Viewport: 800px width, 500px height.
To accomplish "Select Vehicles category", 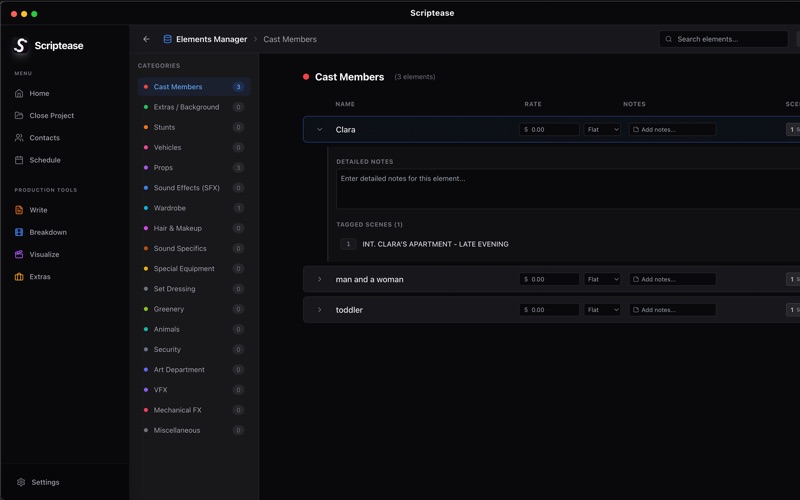I will tap(193, 147).
